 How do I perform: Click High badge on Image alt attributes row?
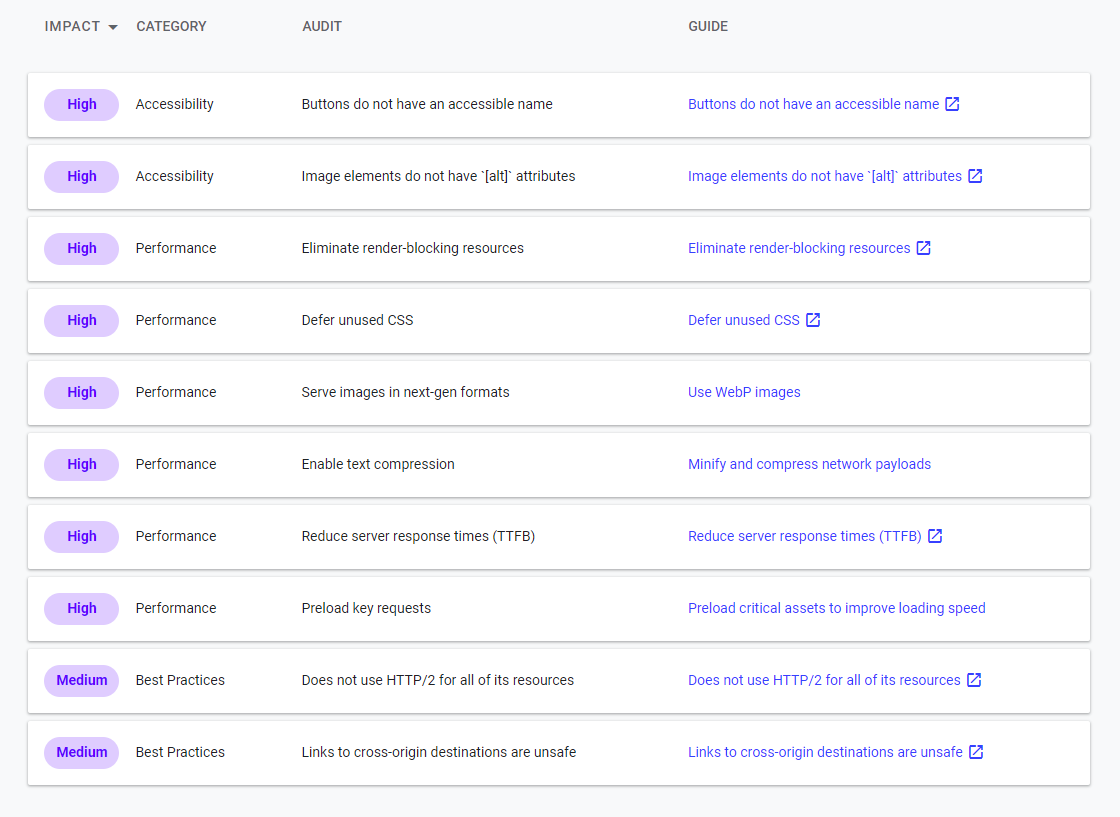tap(81, 176)
